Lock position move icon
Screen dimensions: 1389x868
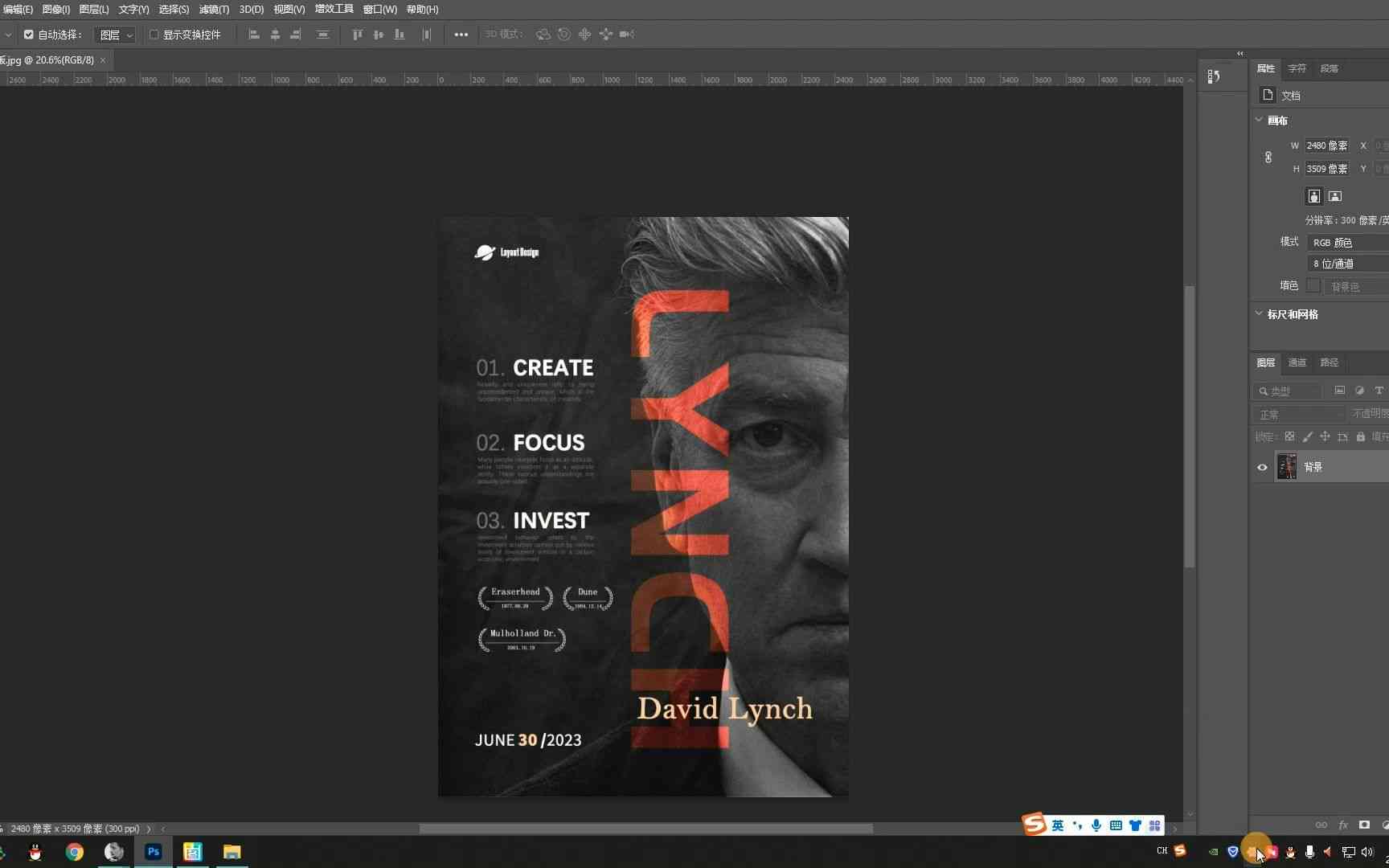click(1325, 436)
